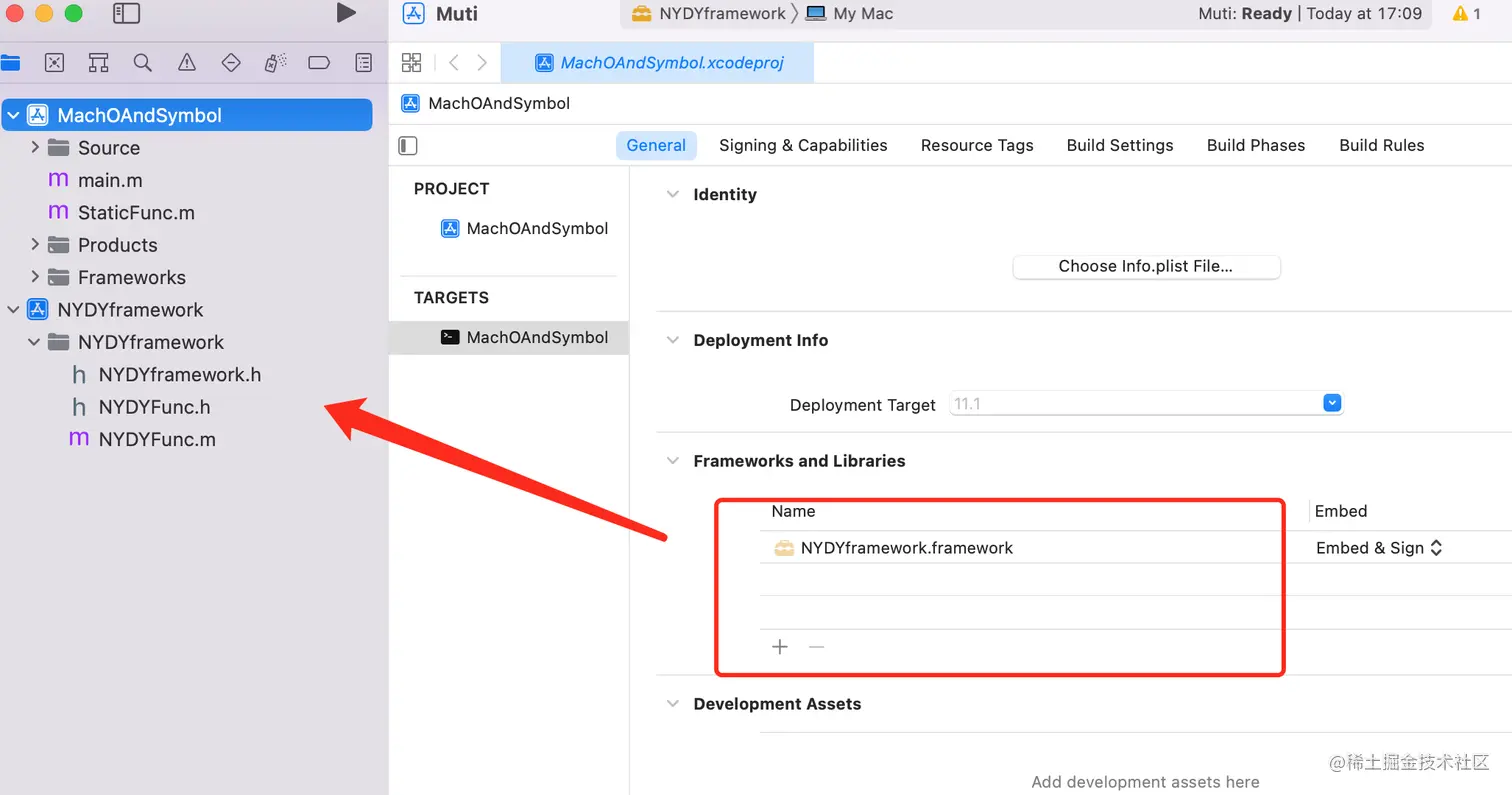Expand the Frameworks folder
The image size is (1512, 795).
[35, 277]
